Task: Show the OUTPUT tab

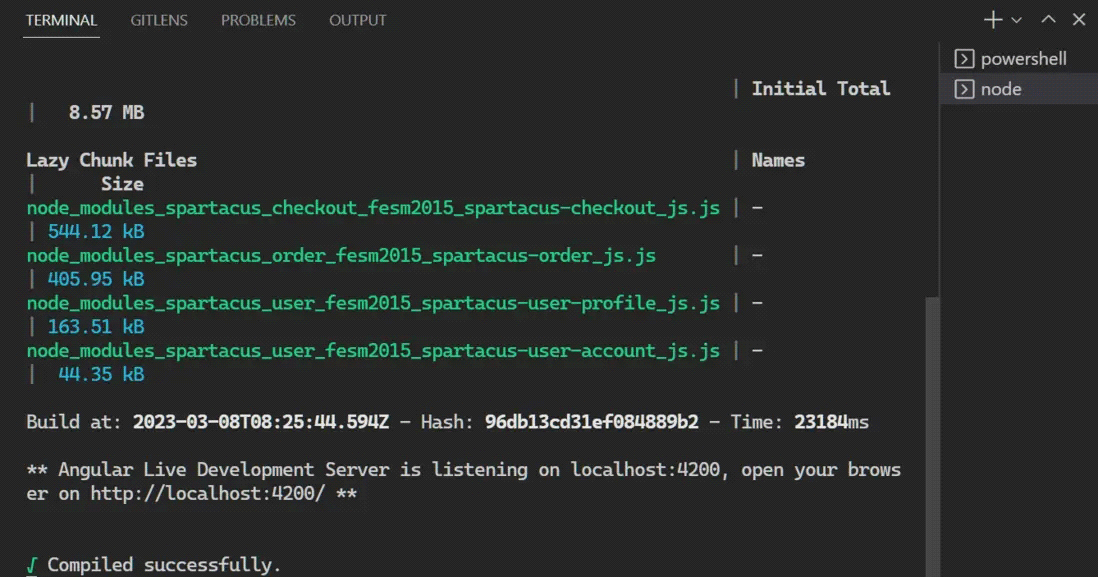Action: click(357, 20)
